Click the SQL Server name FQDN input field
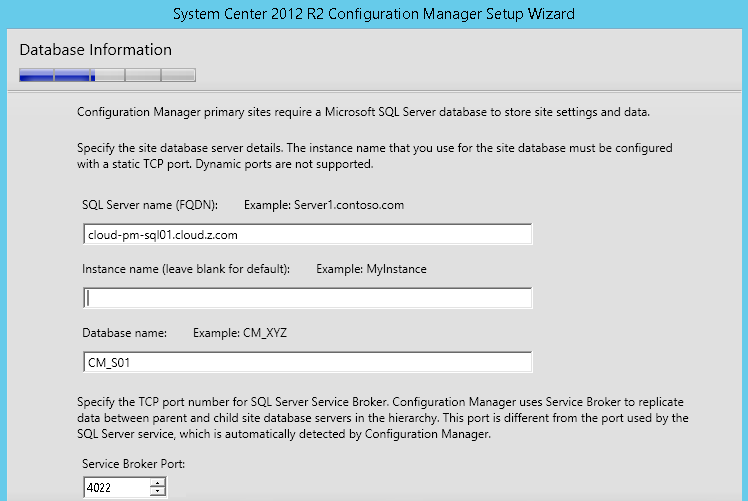Image resolution: width=748 pixels, height=501 pixels. 307,234
